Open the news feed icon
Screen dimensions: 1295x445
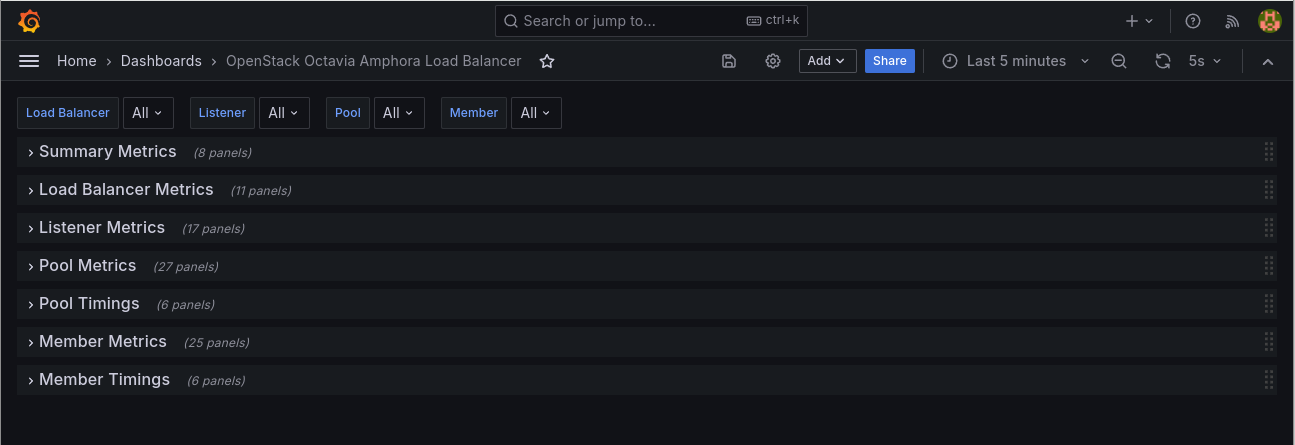coord(1232,21)
